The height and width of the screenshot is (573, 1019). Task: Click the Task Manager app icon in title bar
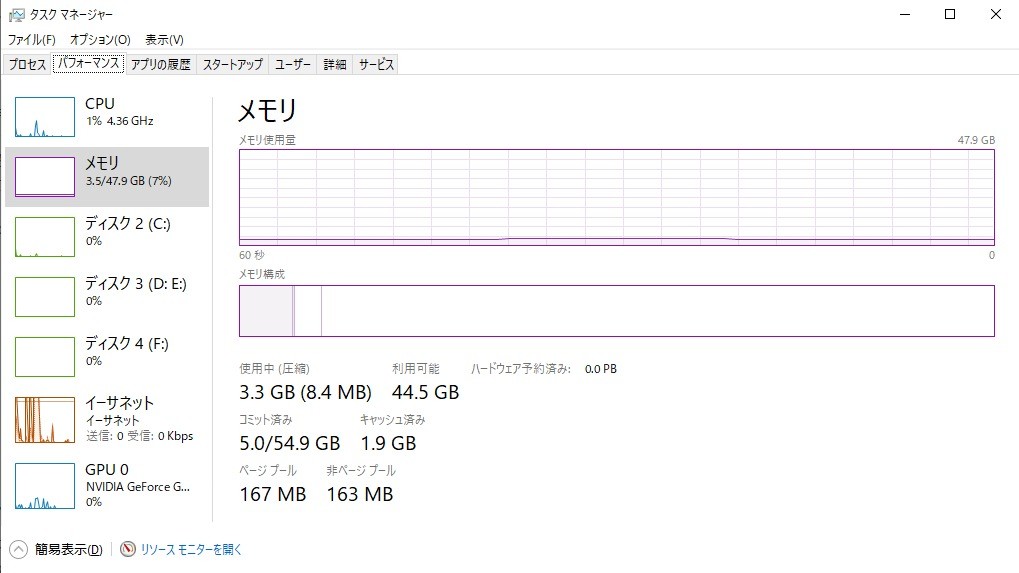click(16, 15)
